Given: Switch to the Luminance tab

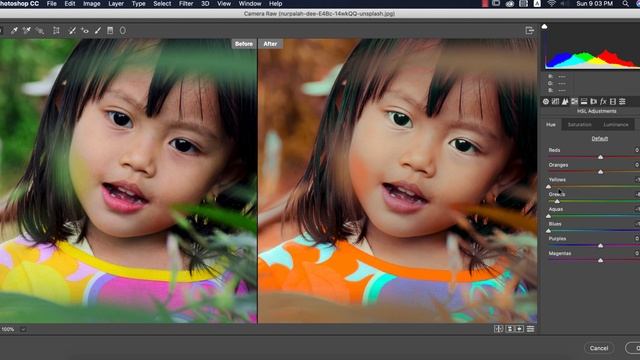Looking at the screenshot, I should [616, 124].
